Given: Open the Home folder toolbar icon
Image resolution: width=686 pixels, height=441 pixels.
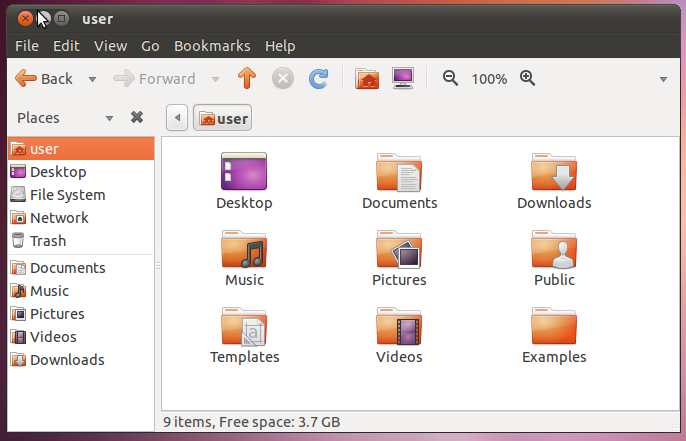Looking at the screenshot, I should [x=367, y=78].
